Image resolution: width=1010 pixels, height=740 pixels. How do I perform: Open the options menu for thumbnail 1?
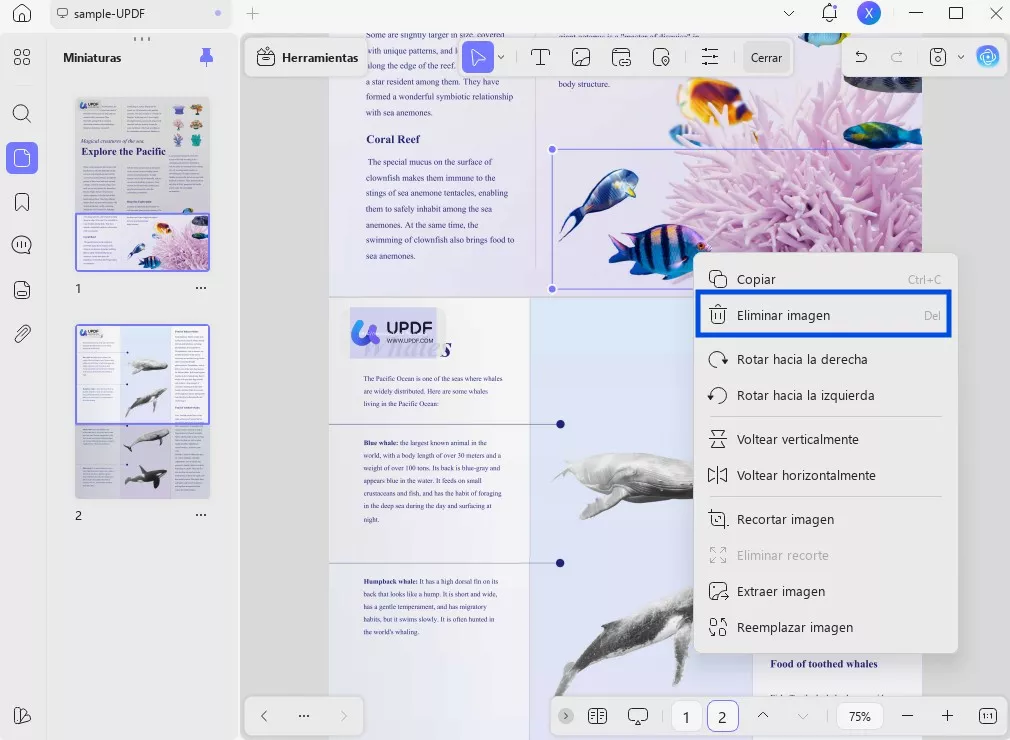(201, 288)
